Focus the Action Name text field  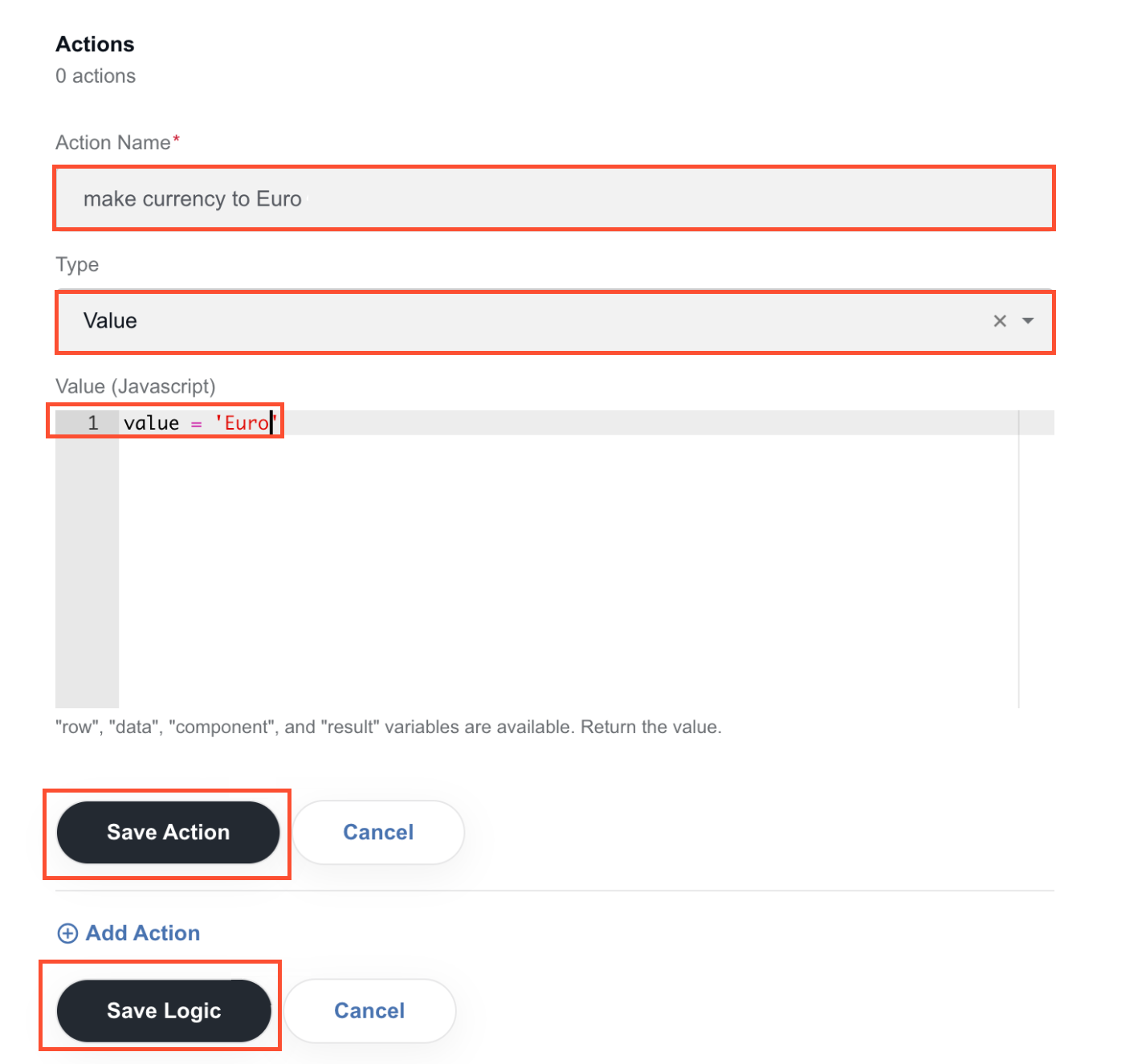coord(554,198)
